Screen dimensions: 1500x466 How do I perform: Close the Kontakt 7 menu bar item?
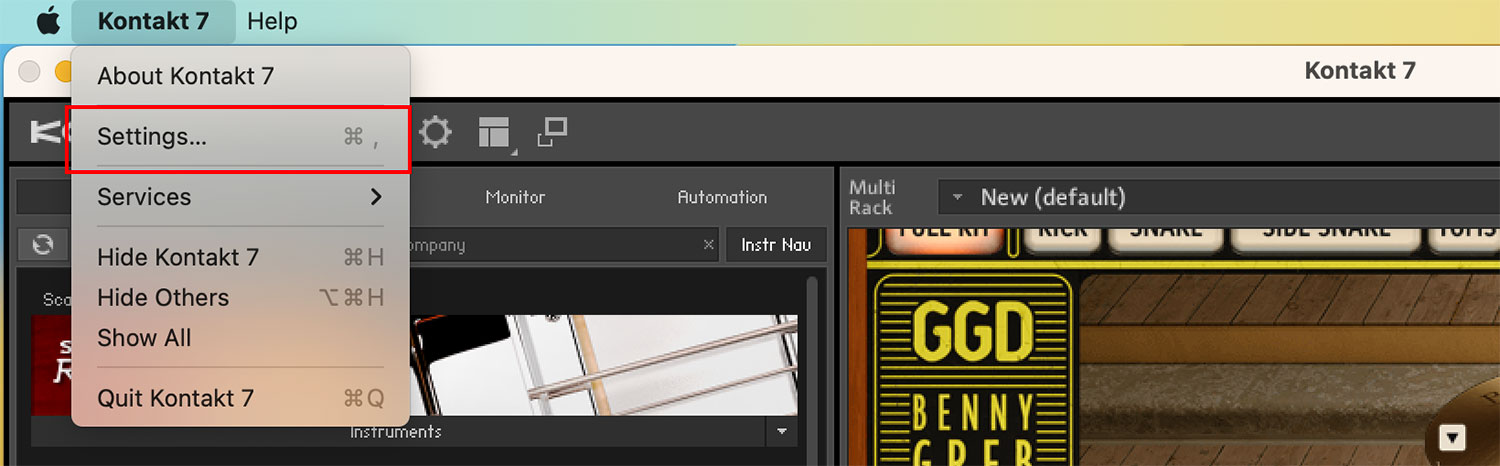[x=153, y=21]
